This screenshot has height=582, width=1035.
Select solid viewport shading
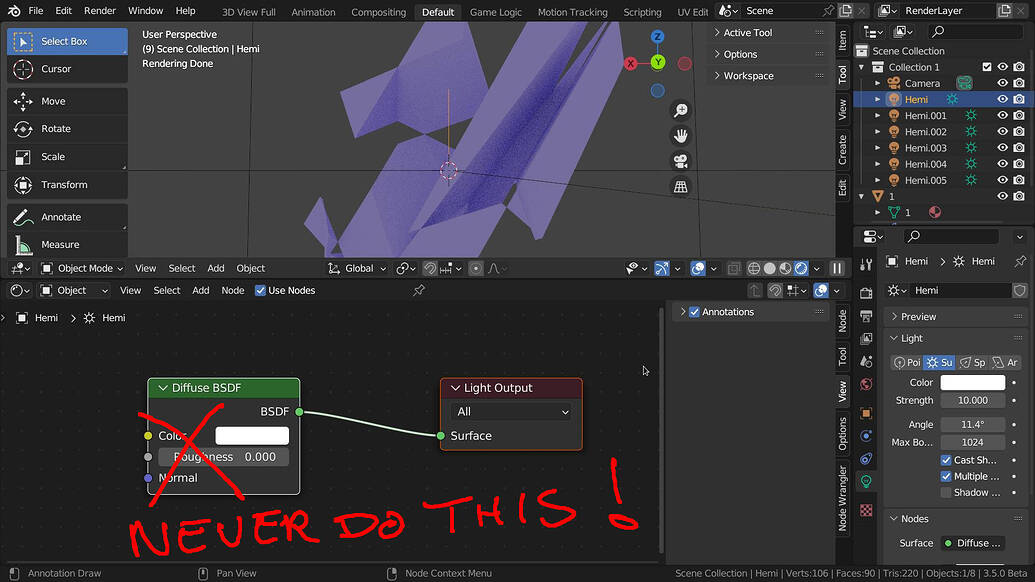[770, 269]
